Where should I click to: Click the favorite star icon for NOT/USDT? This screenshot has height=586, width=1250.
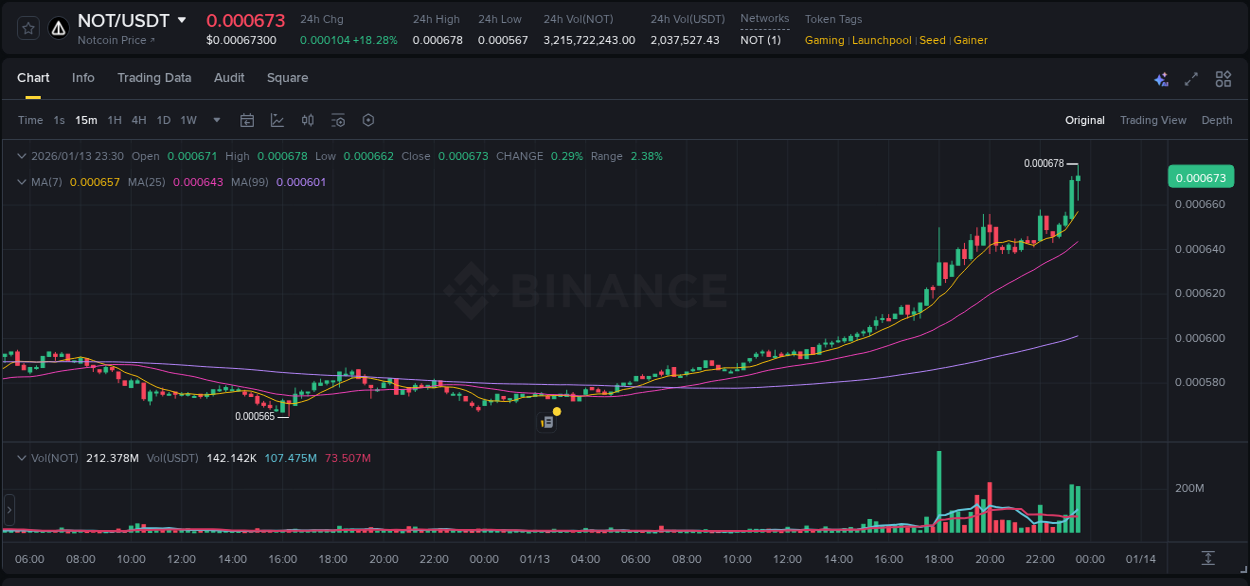27,28
